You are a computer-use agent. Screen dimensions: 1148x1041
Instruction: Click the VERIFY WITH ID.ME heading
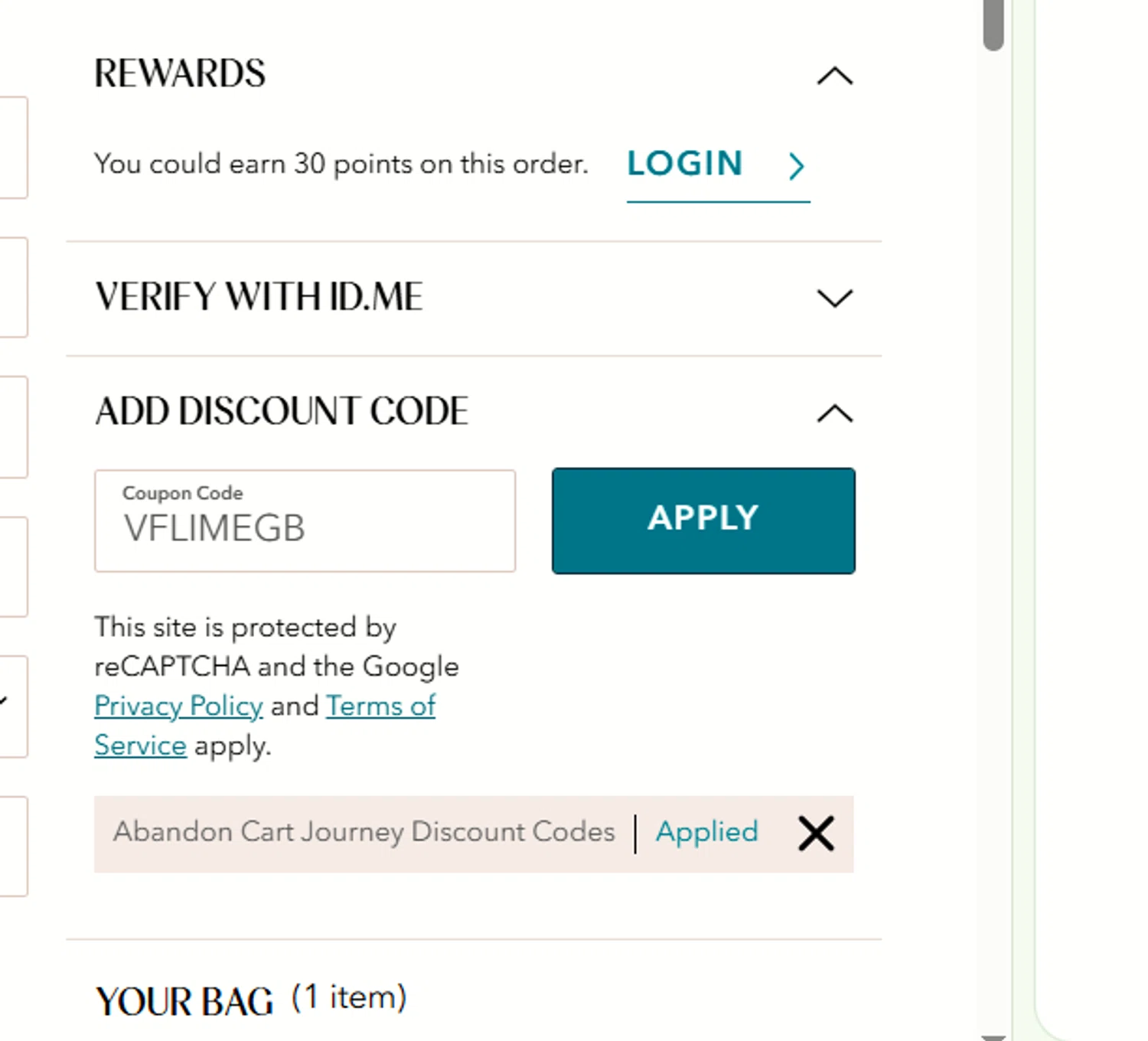tap(259, 297)
